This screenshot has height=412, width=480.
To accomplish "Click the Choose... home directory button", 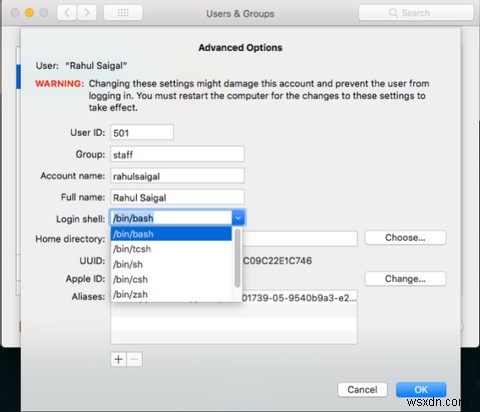I will coord(405,238).
